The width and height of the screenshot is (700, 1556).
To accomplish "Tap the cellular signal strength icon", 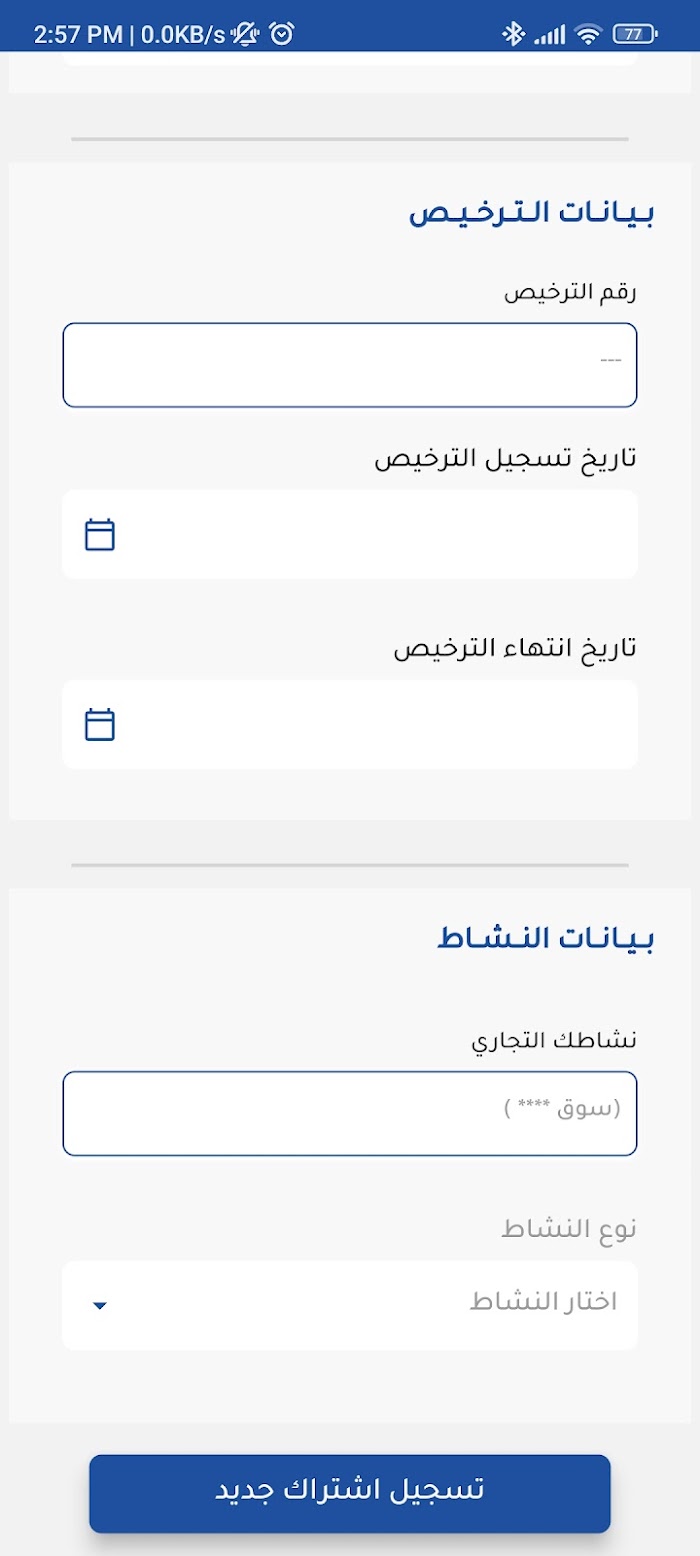I will coord(549,35).
